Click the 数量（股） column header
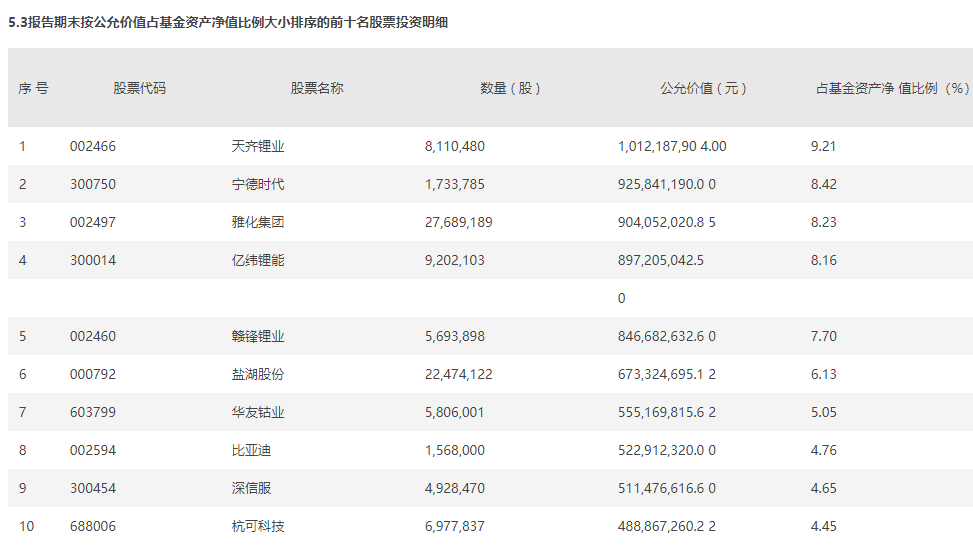 [x=510, y=88]
